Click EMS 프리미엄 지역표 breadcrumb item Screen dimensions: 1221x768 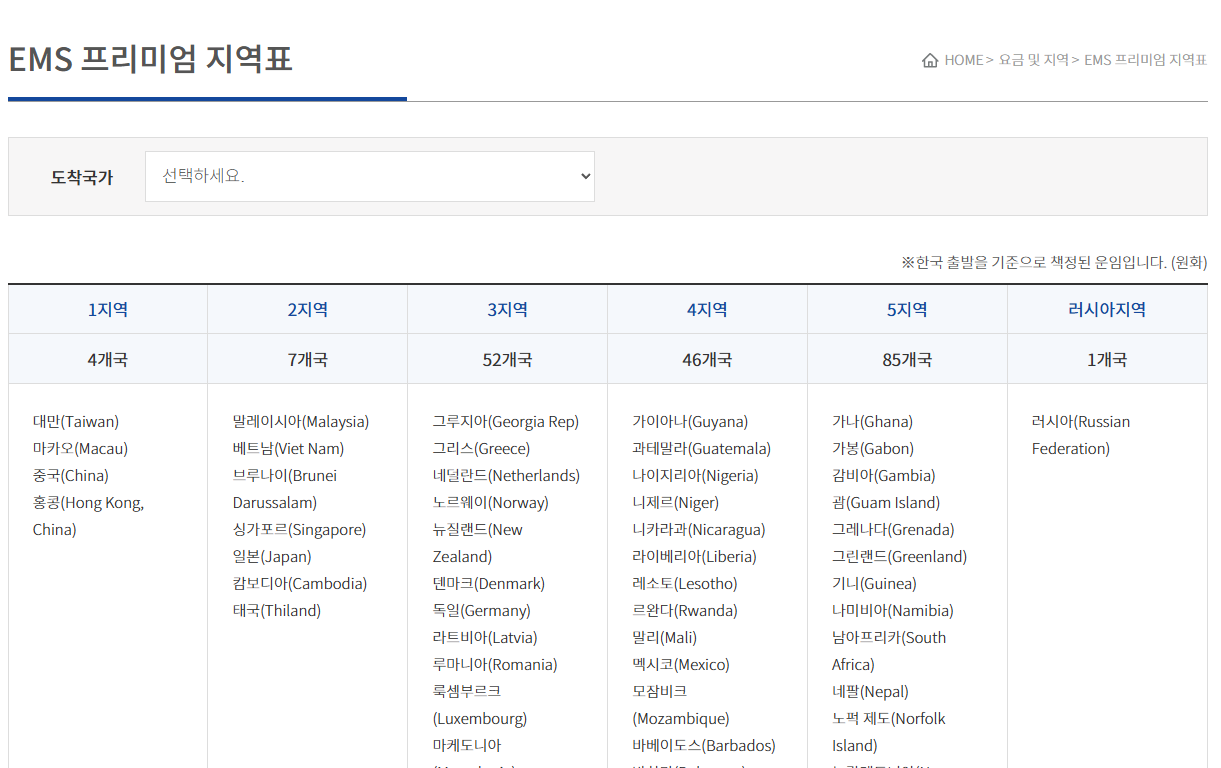pos(1145,60)
